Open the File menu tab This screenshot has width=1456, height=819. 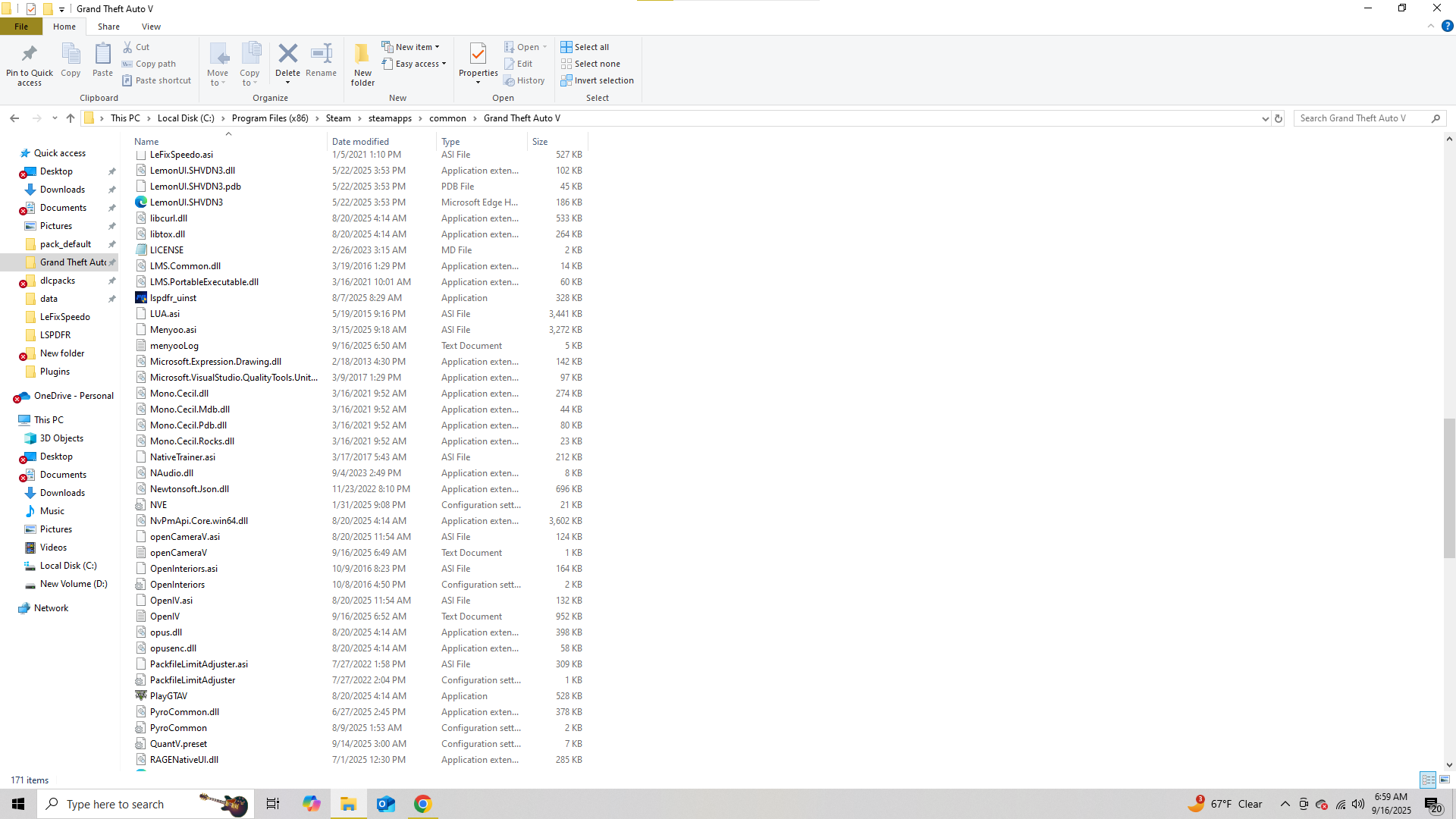pos(21,27)
